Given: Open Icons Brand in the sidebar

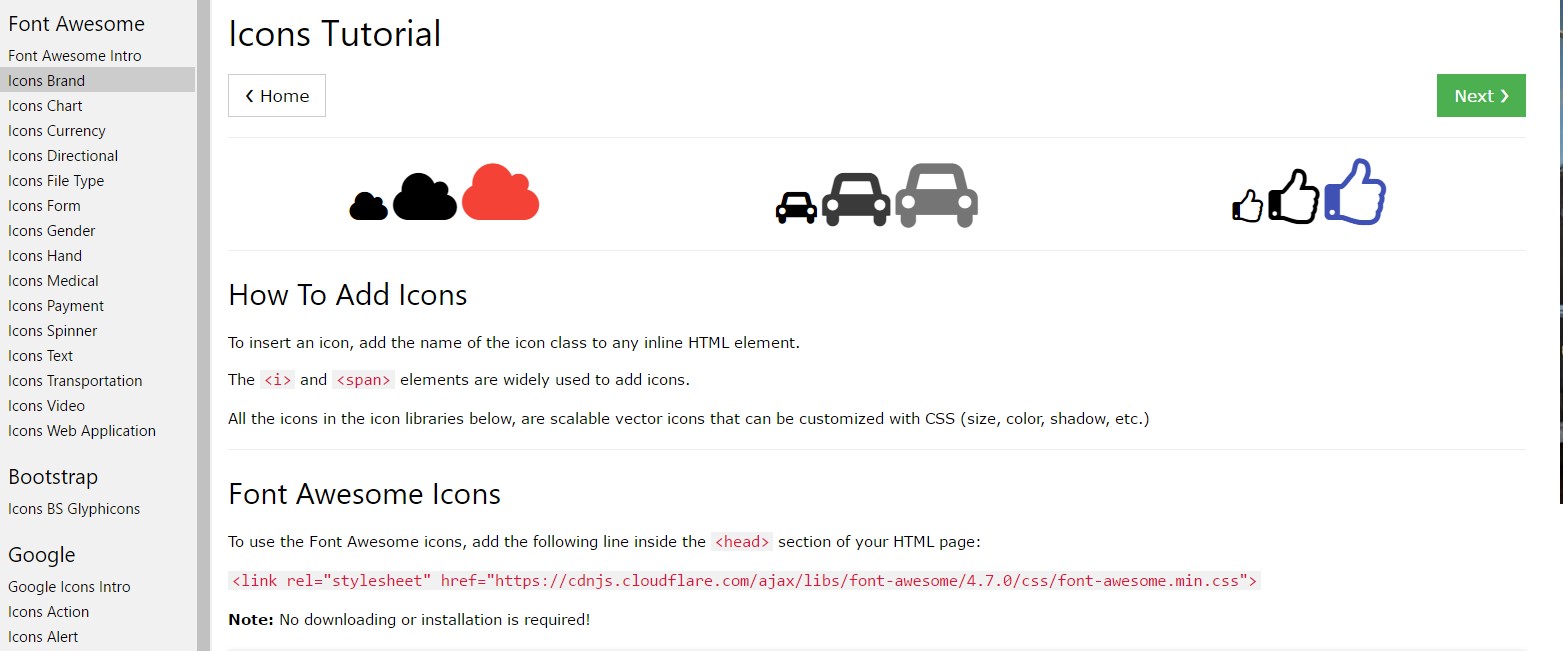Looking at the screenshot, I should pos(47,81).
